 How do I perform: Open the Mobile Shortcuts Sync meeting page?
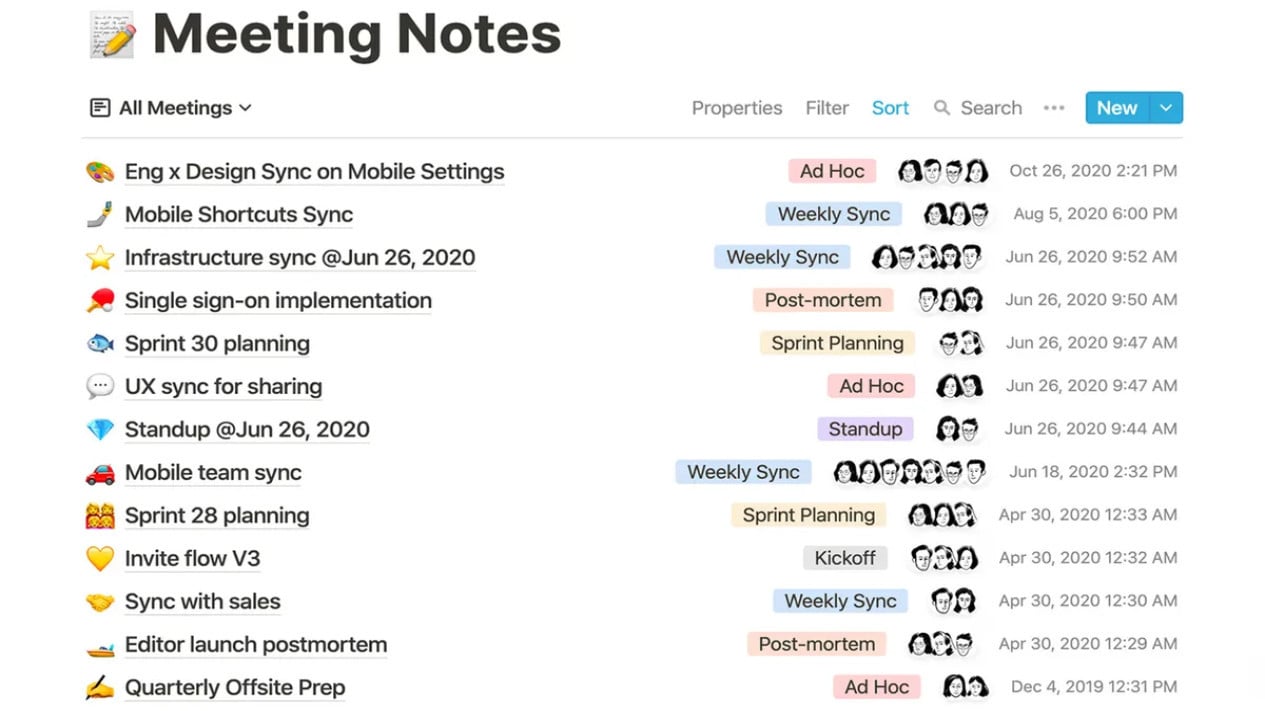pos(239,215)
